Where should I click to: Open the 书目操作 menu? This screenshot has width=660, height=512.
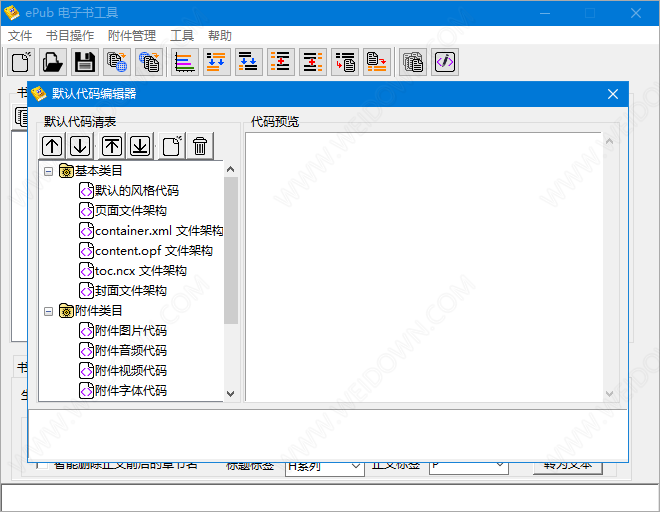coord(69,35)
